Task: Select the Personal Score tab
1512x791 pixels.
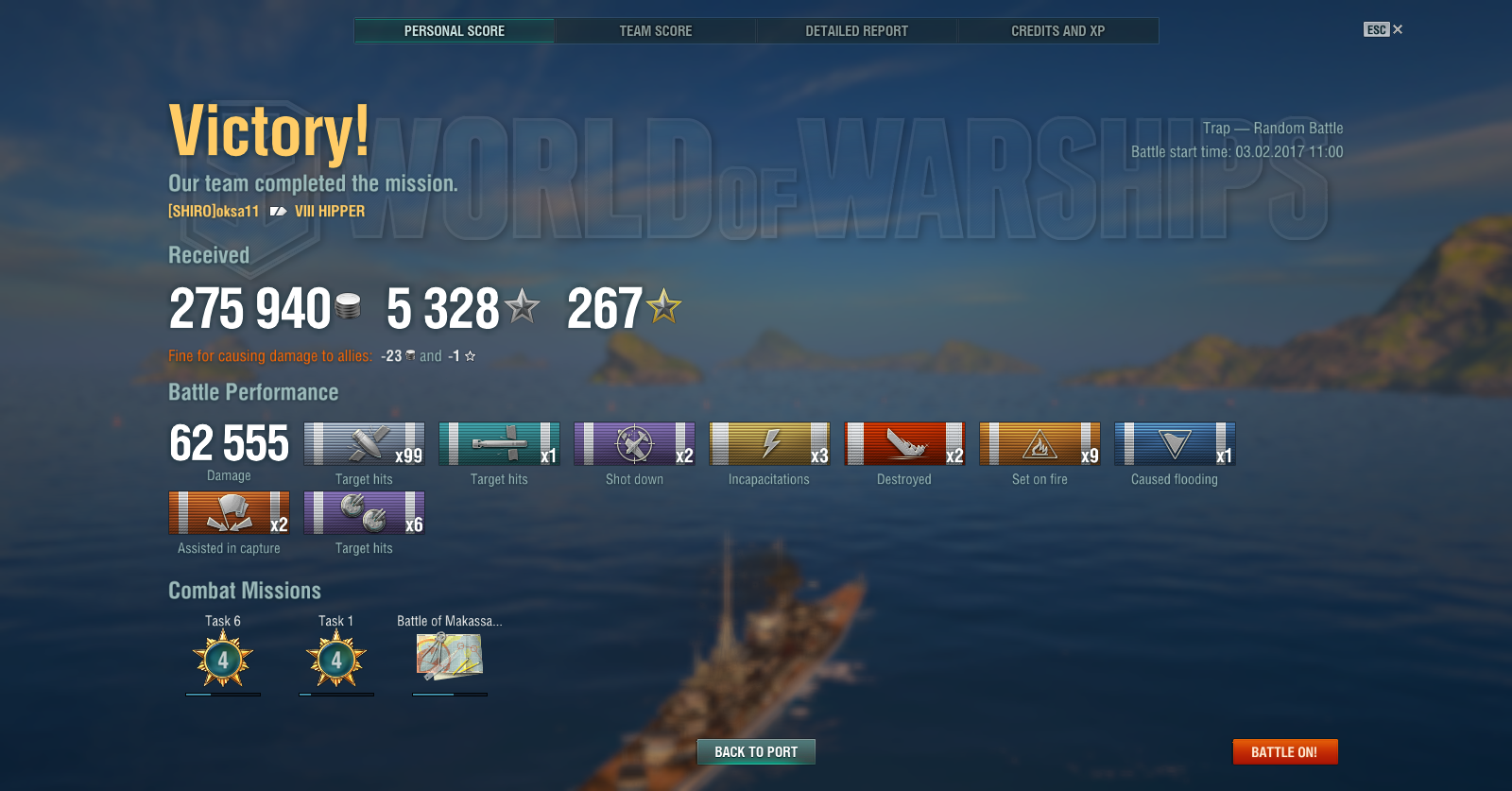Action: coord(455,31)
